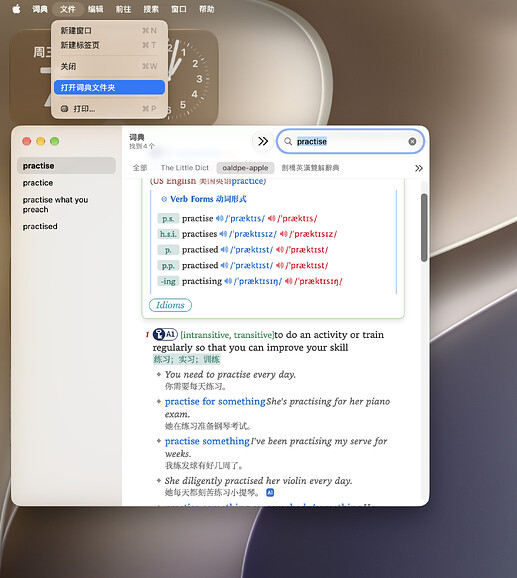Click the '找到 4 个' results count

[142, 146]
